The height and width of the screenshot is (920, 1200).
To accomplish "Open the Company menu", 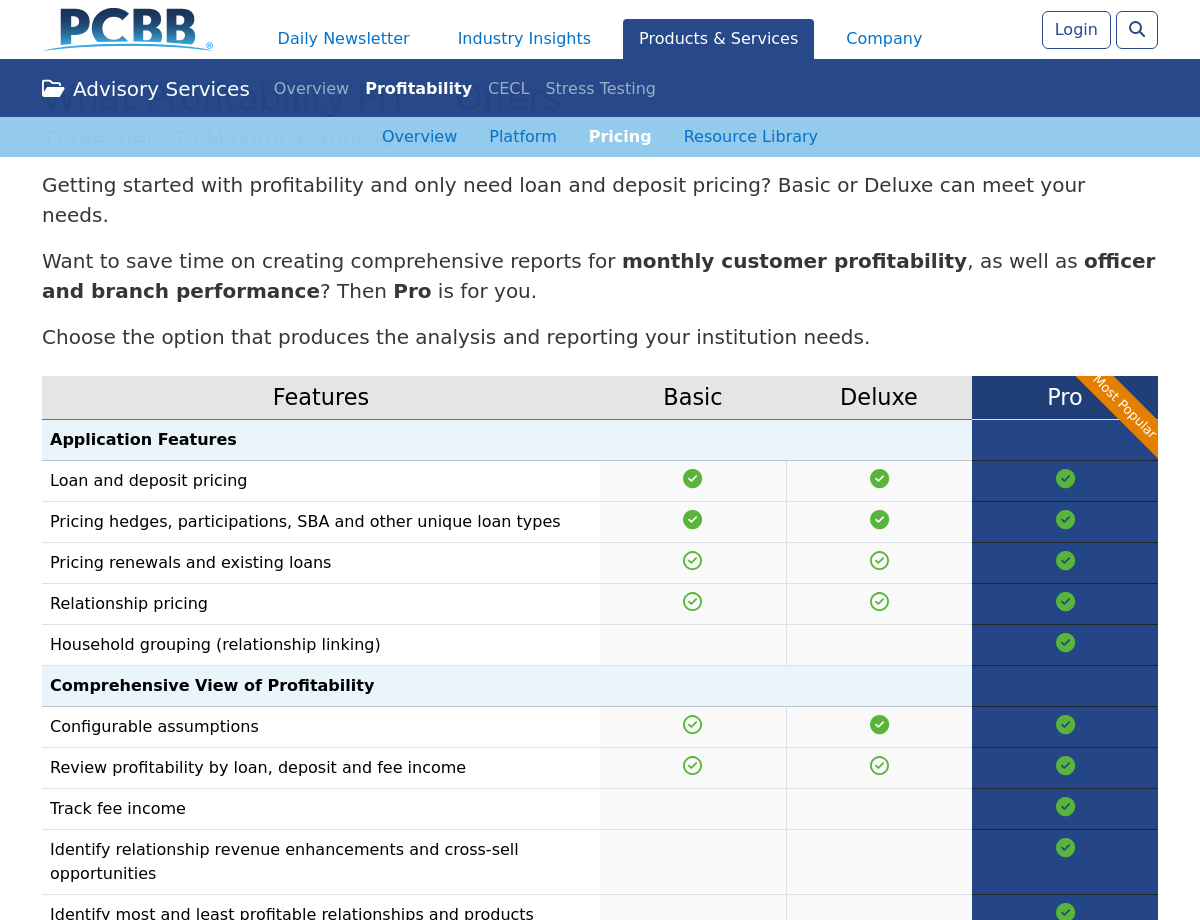I will (x=884, y=39).
